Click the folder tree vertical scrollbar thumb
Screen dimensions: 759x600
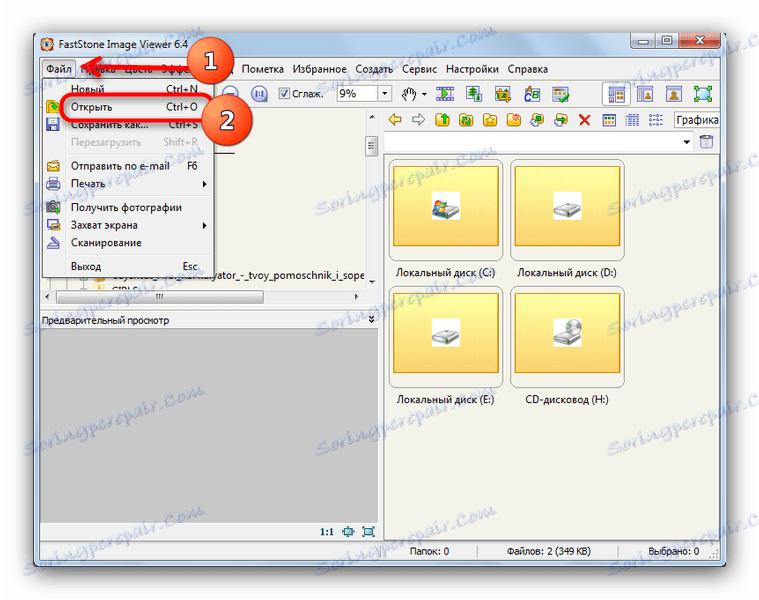(x=371, y=146)
